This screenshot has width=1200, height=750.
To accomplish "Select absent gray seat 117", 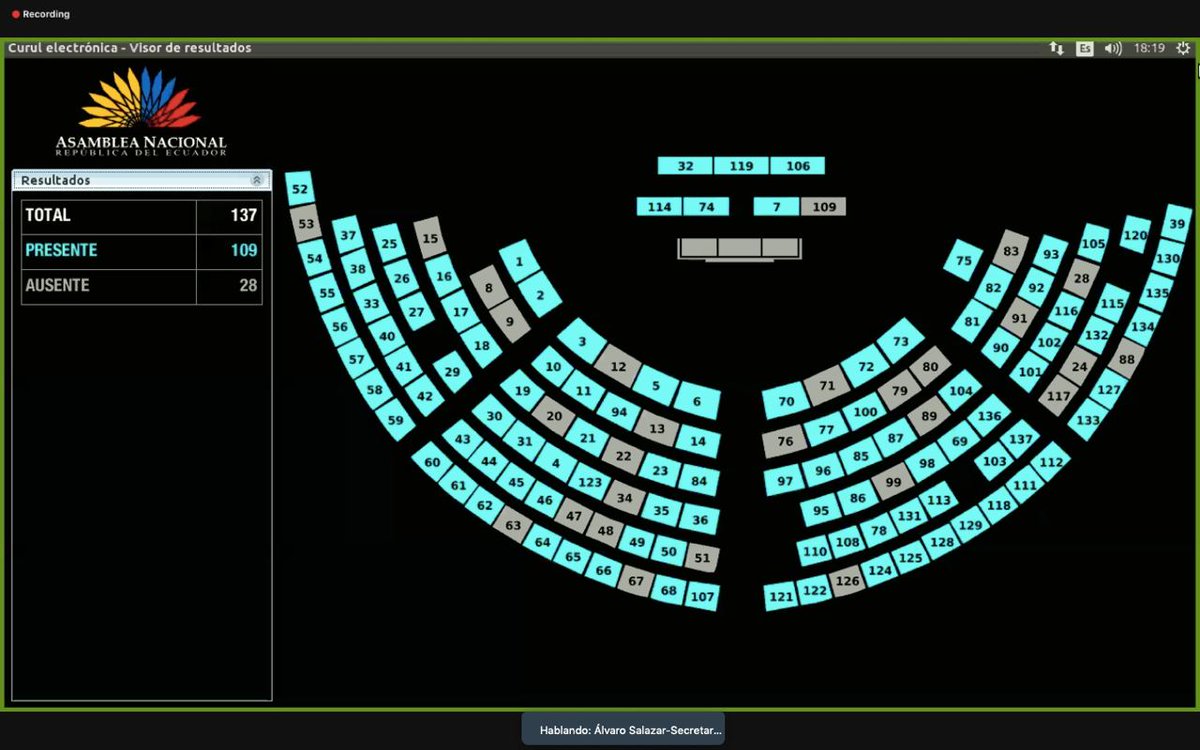I will coord(1058,396).
